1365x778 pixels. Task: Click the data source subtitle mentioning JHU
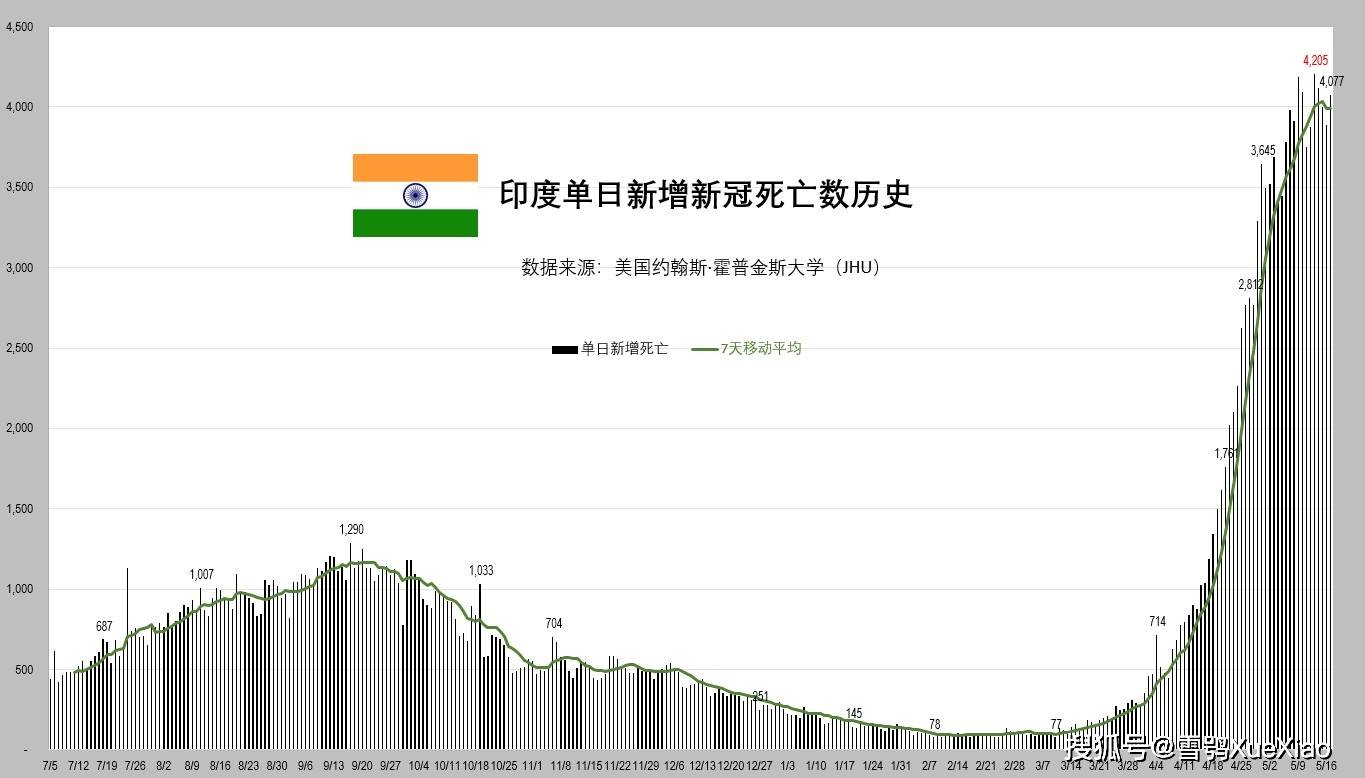click(701, 267)
